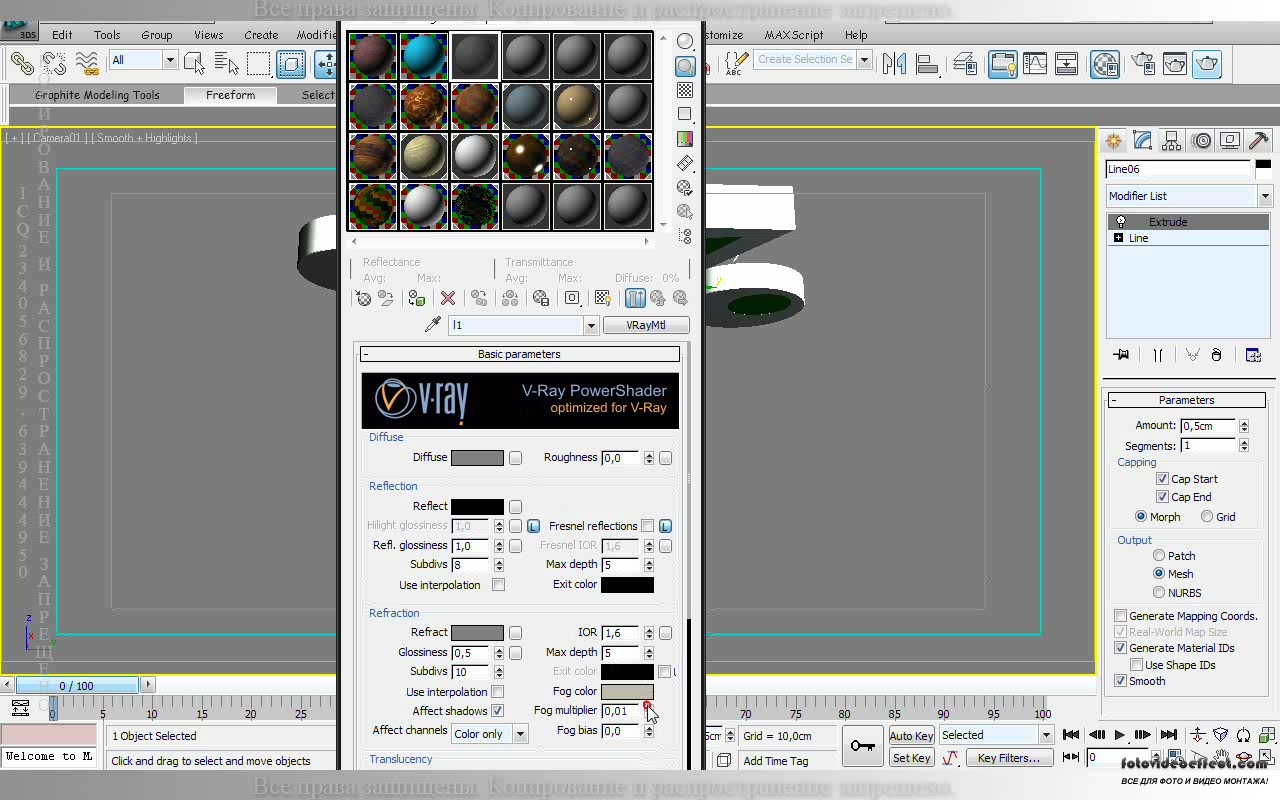
Task: Select NURBS output radio button
Action: (x=1159, y=593)
